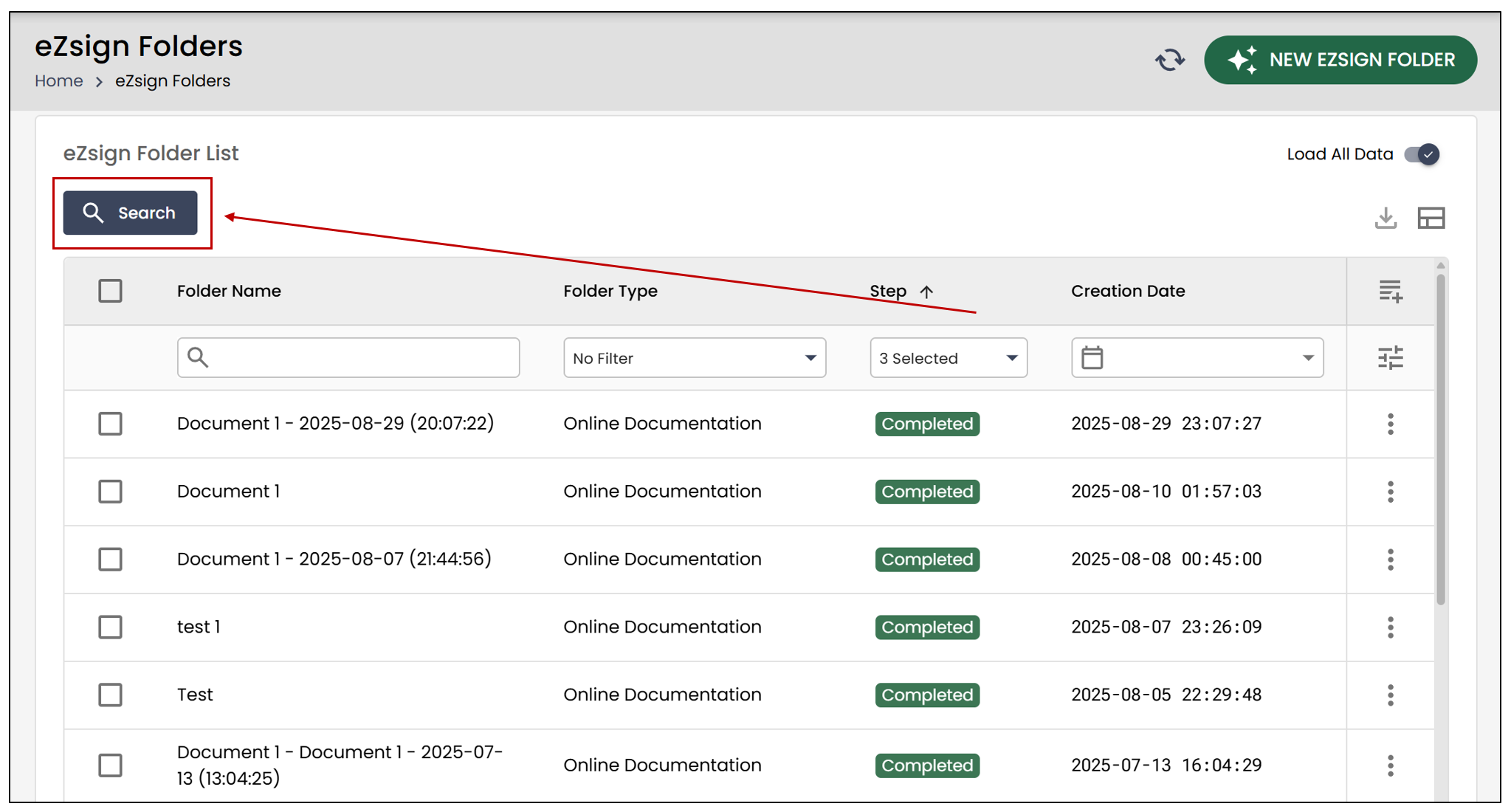Open the filter settings sliders icon

pos(1391,358)
